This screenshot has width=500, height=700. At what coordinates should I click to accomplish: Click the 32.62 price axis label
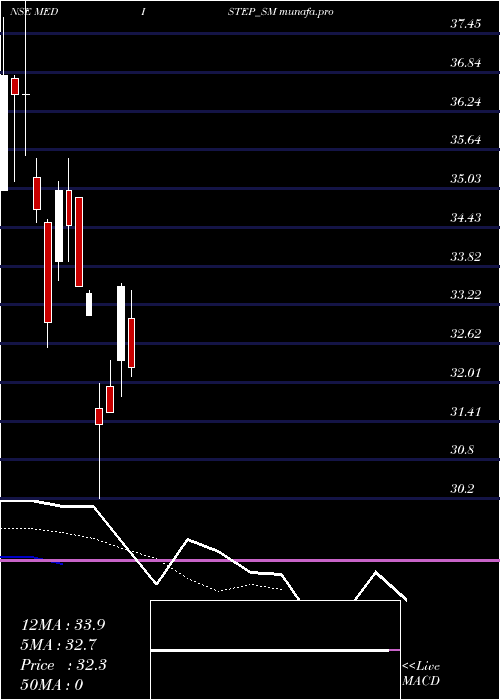[465, 333]
